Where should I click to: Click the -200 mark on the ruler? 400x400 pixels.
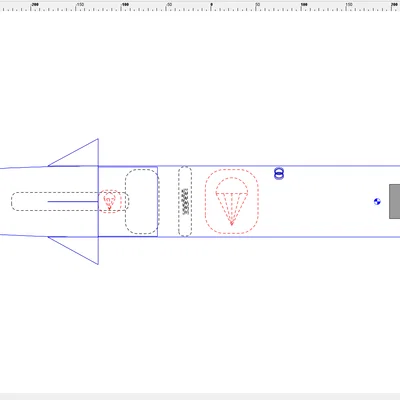click(x=35, y=5)
